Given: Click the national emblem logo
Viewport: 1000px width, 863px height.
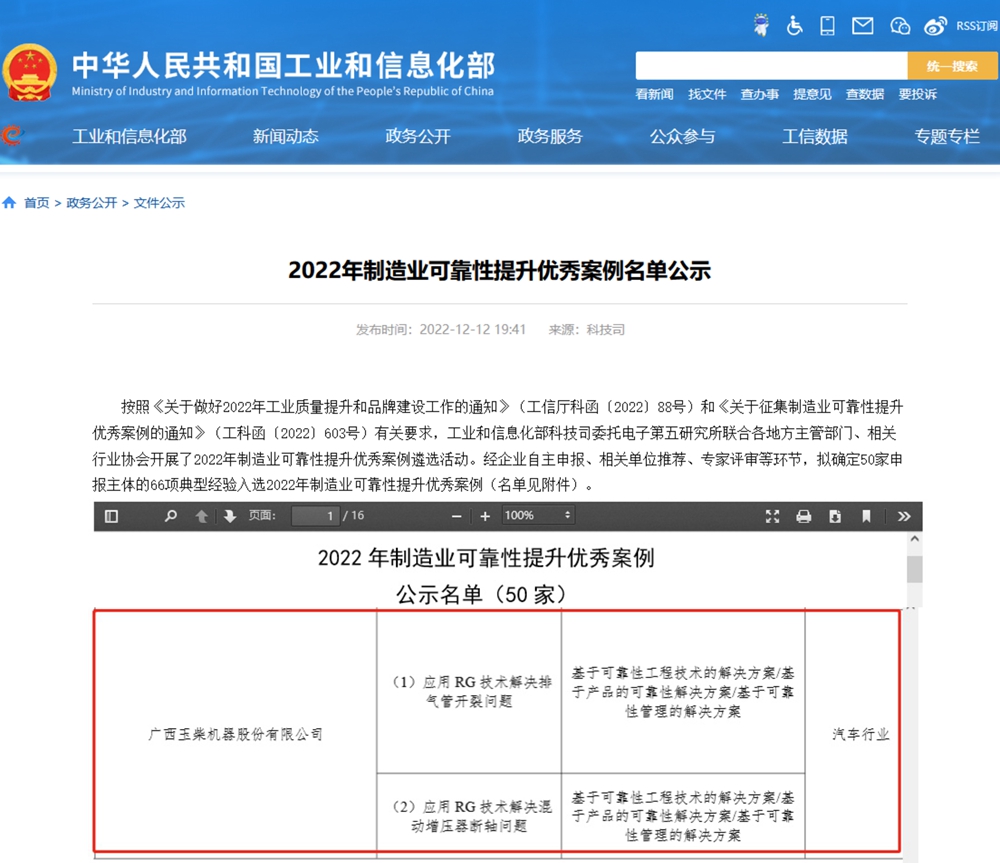Looking at the screenshot, I should click(x=29, y=73).
